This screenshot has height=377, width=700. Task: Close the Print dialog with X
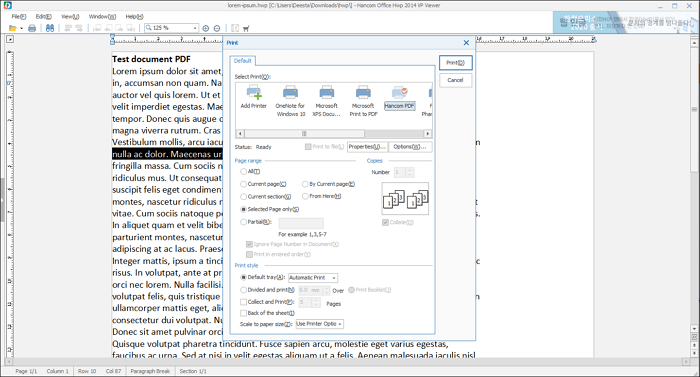pos(466,43)
